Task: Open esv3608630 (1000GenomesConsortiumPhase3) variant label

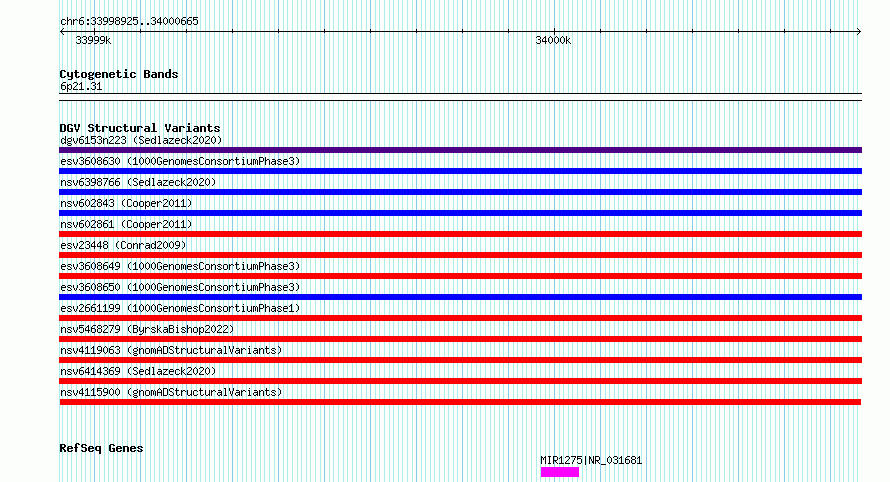Action: (180, 161)
